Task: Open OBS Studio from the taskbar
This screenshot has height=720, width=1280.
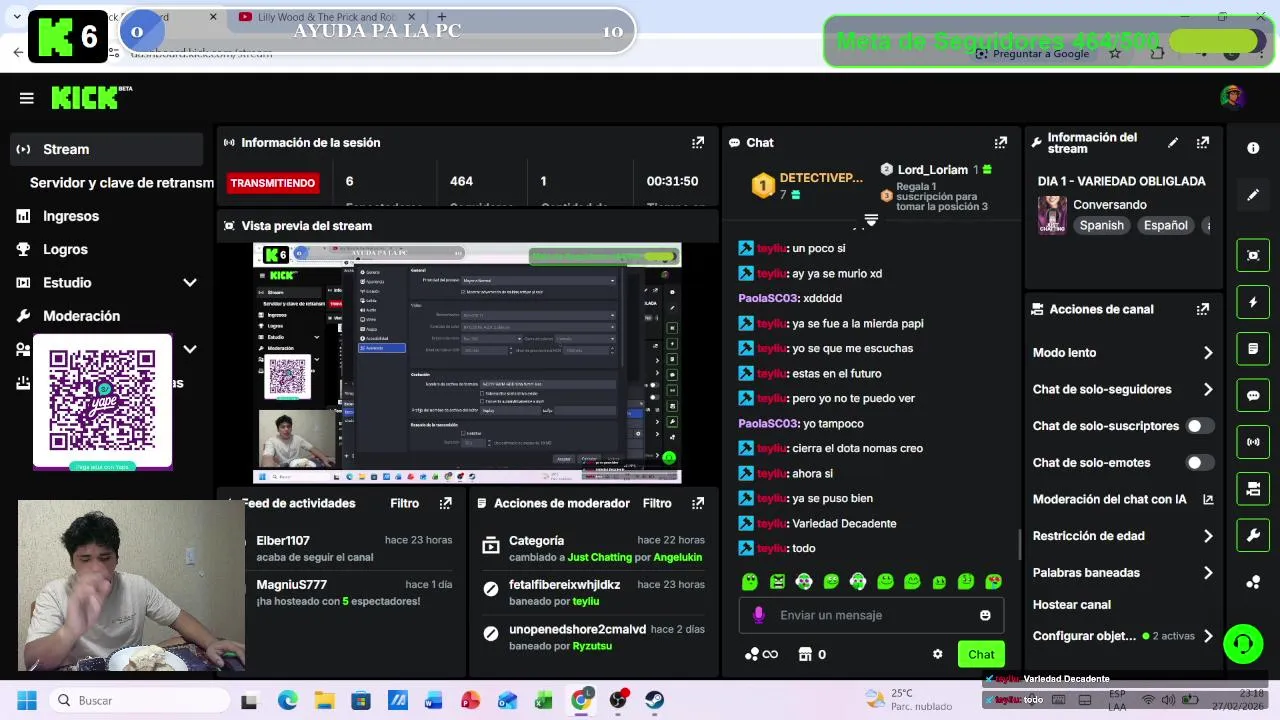Action: point(618,700)
